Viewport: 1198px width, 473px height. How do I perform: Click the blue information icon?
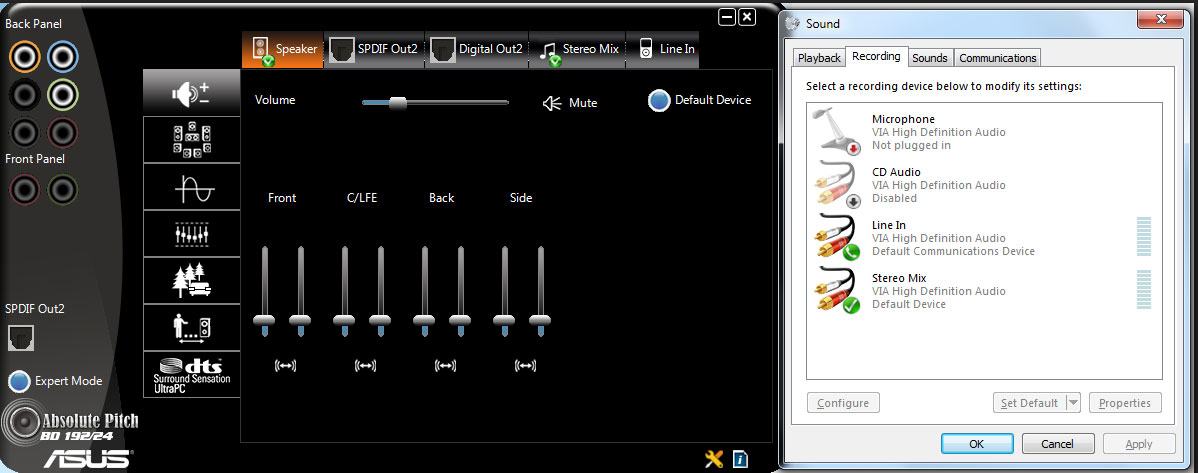click(740, 458)
